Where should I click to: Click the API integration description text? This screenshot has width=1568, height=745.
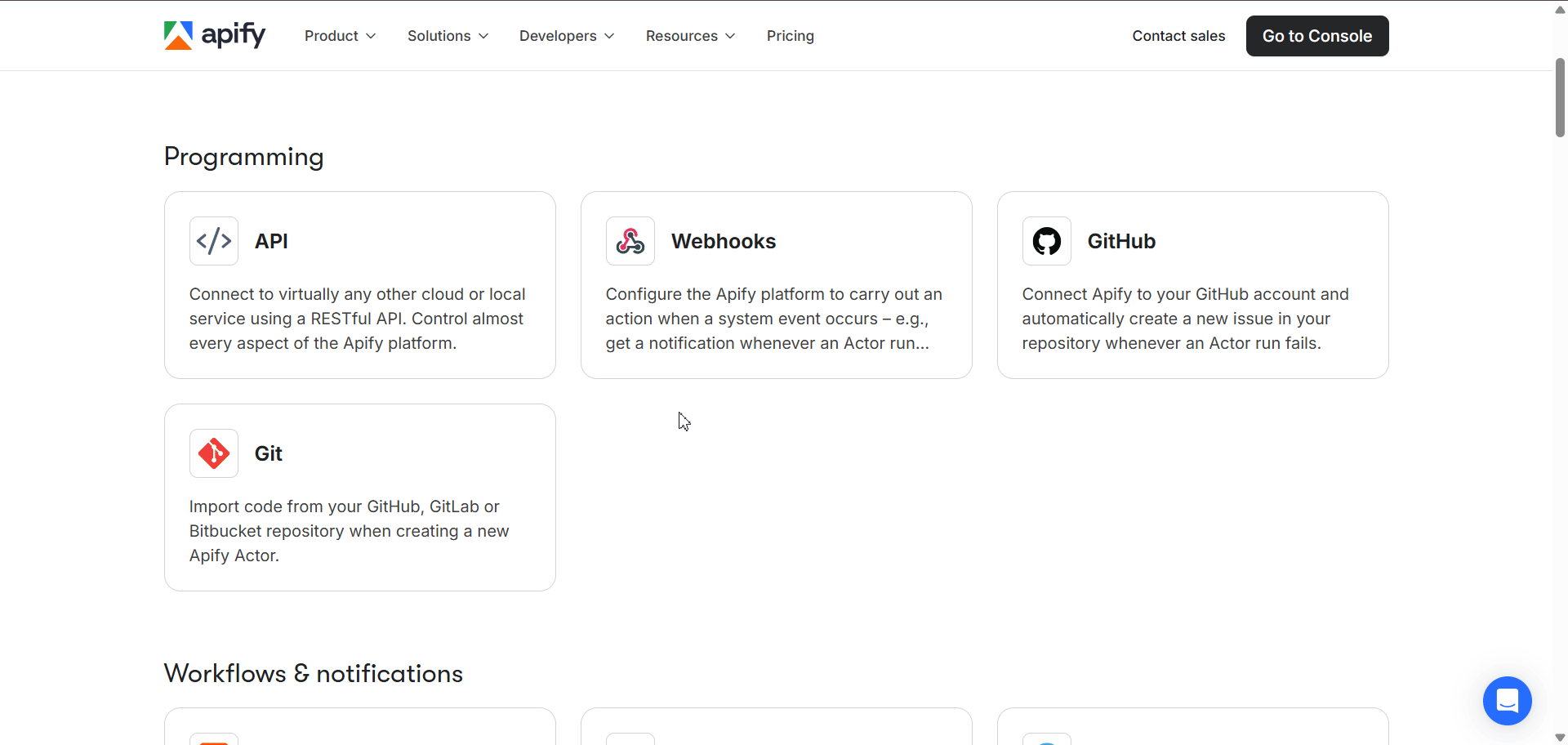(357, 319)
